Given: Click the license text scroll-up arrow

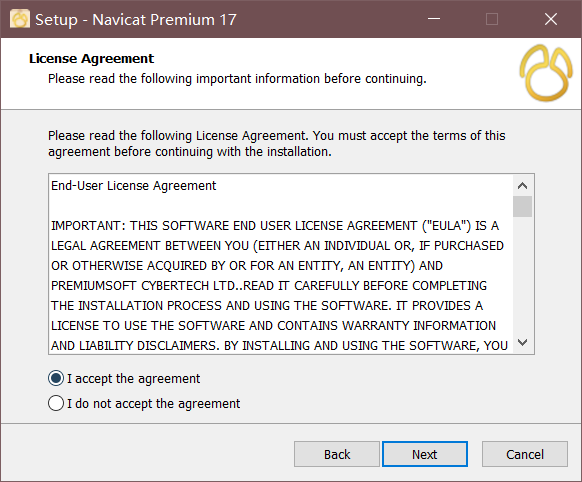Looking at the screenshot, I should point(523,186).
